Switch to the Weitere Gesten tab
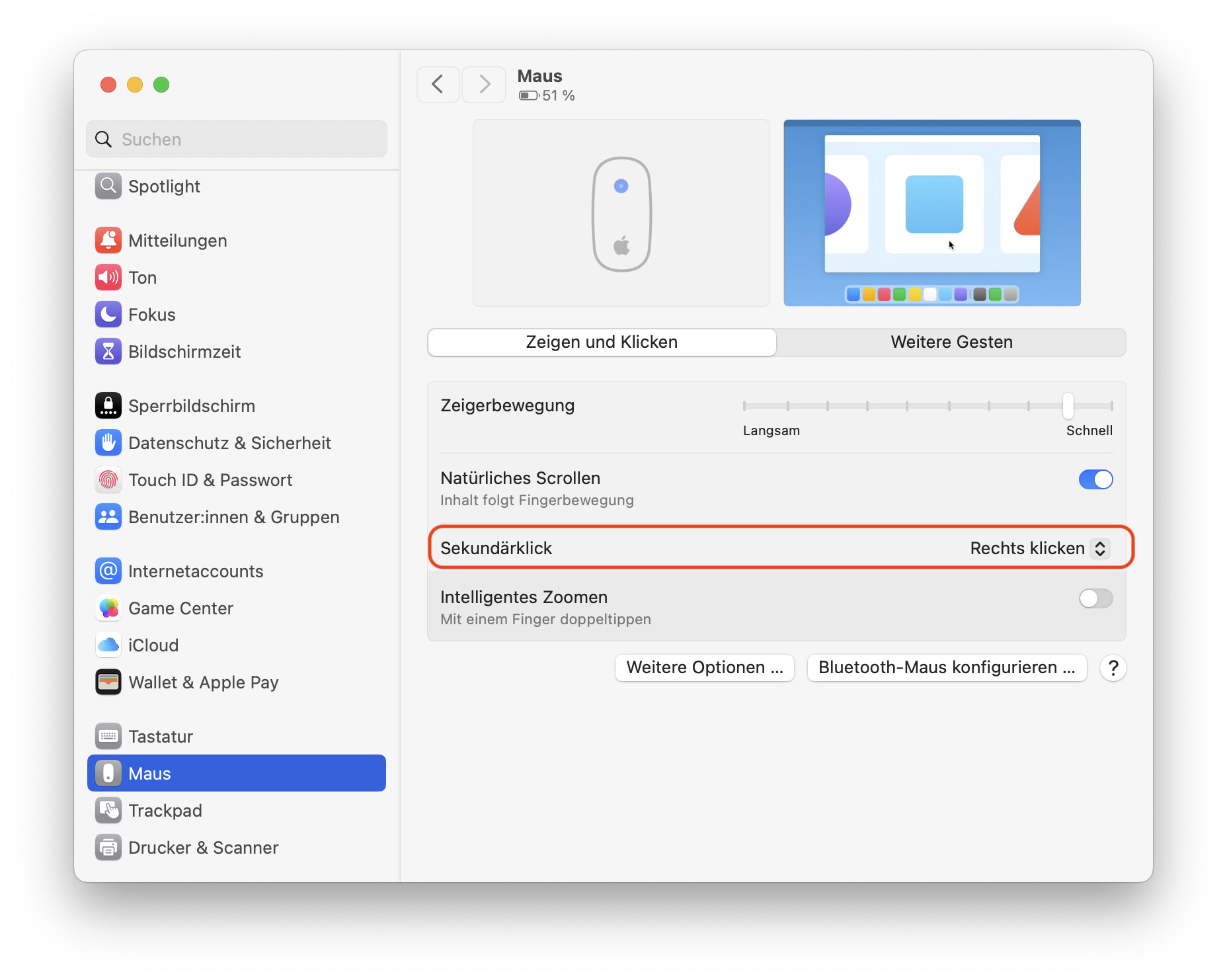 pyautogui.click(x=951, y=343)
